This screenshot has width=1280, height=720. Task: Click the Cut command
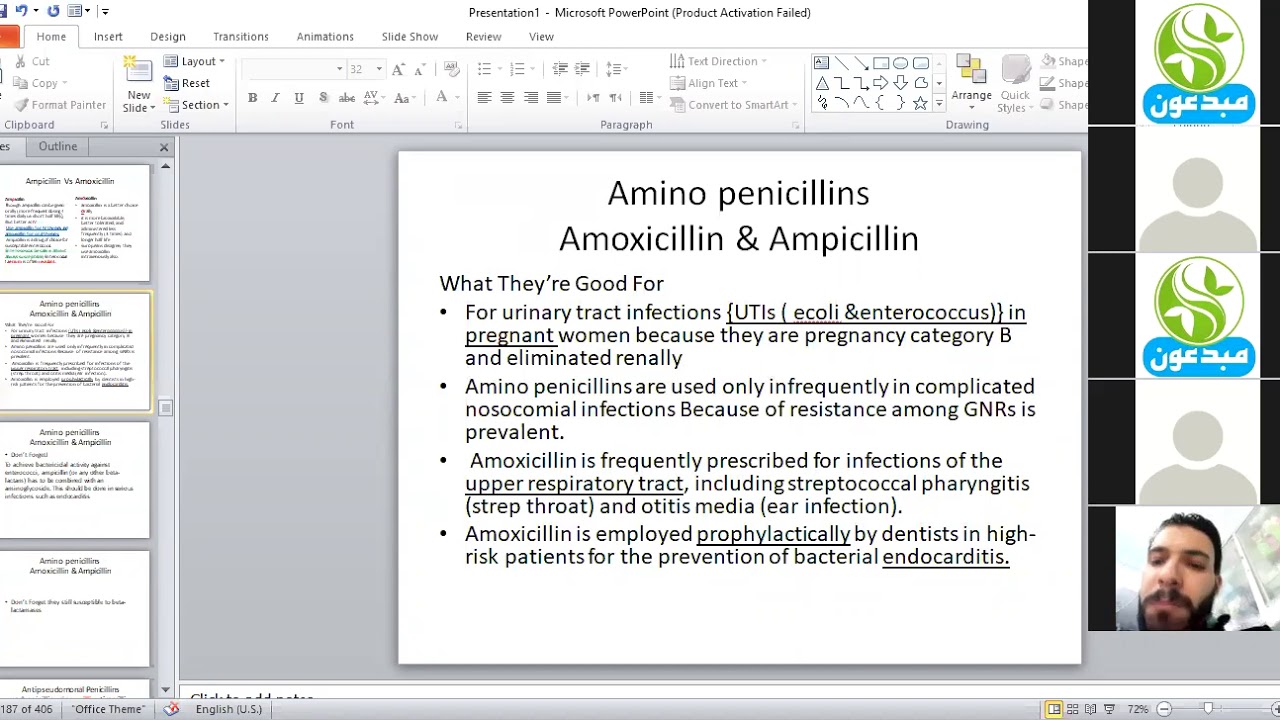coord(31,61)
